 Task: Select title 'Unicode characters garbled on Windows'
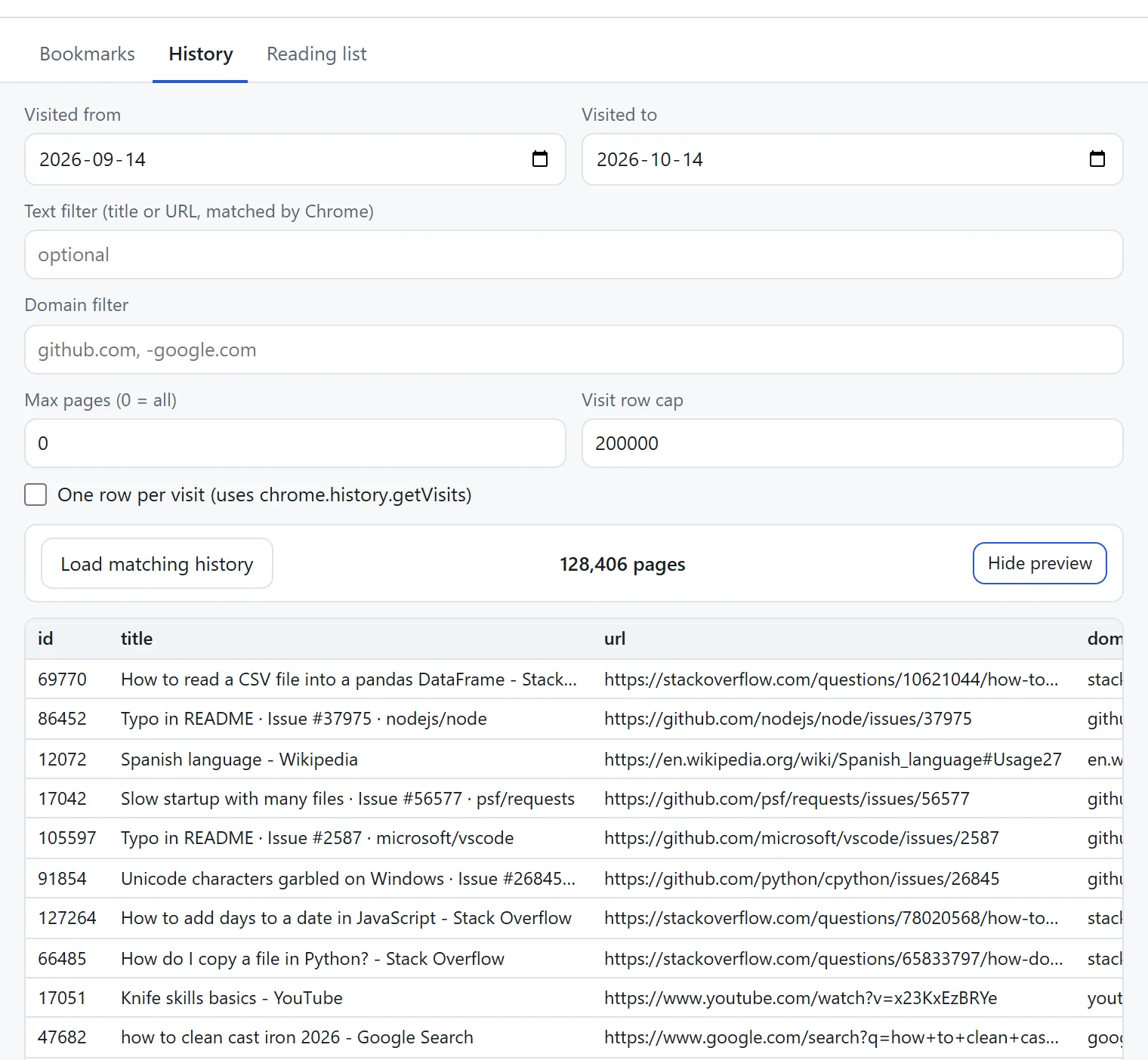(x=348, y=878)
